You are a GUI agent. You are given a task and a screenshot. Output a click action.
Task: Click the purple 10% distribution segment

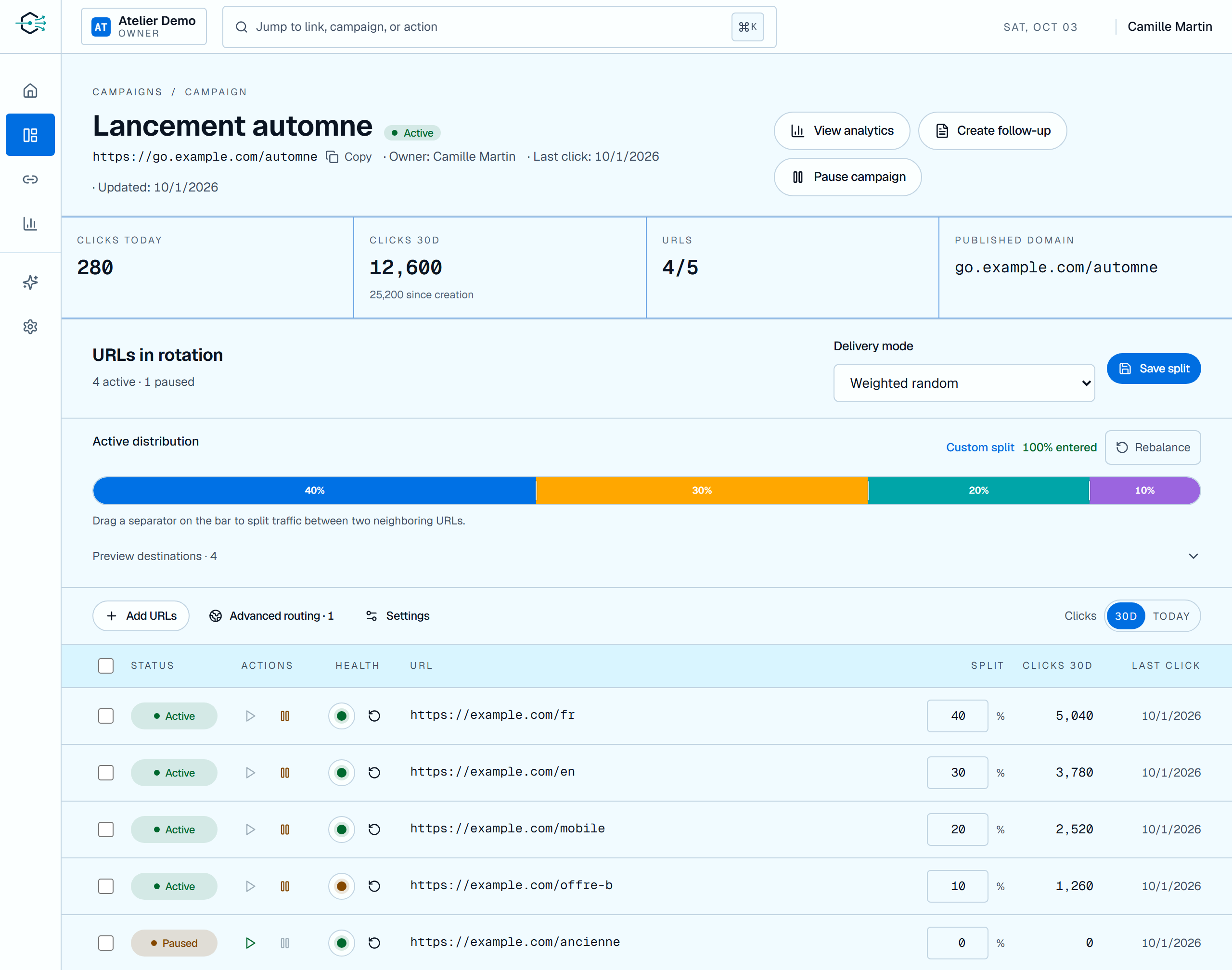(x=1144, y=491)
